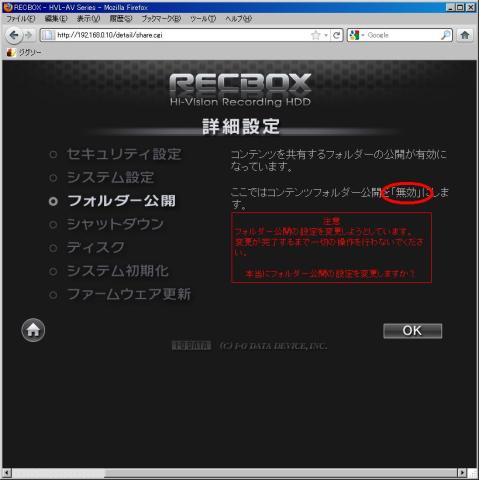479x480 pixels.
Task: Click the bullet beside フォルダー公開
Action: (53, 201)
